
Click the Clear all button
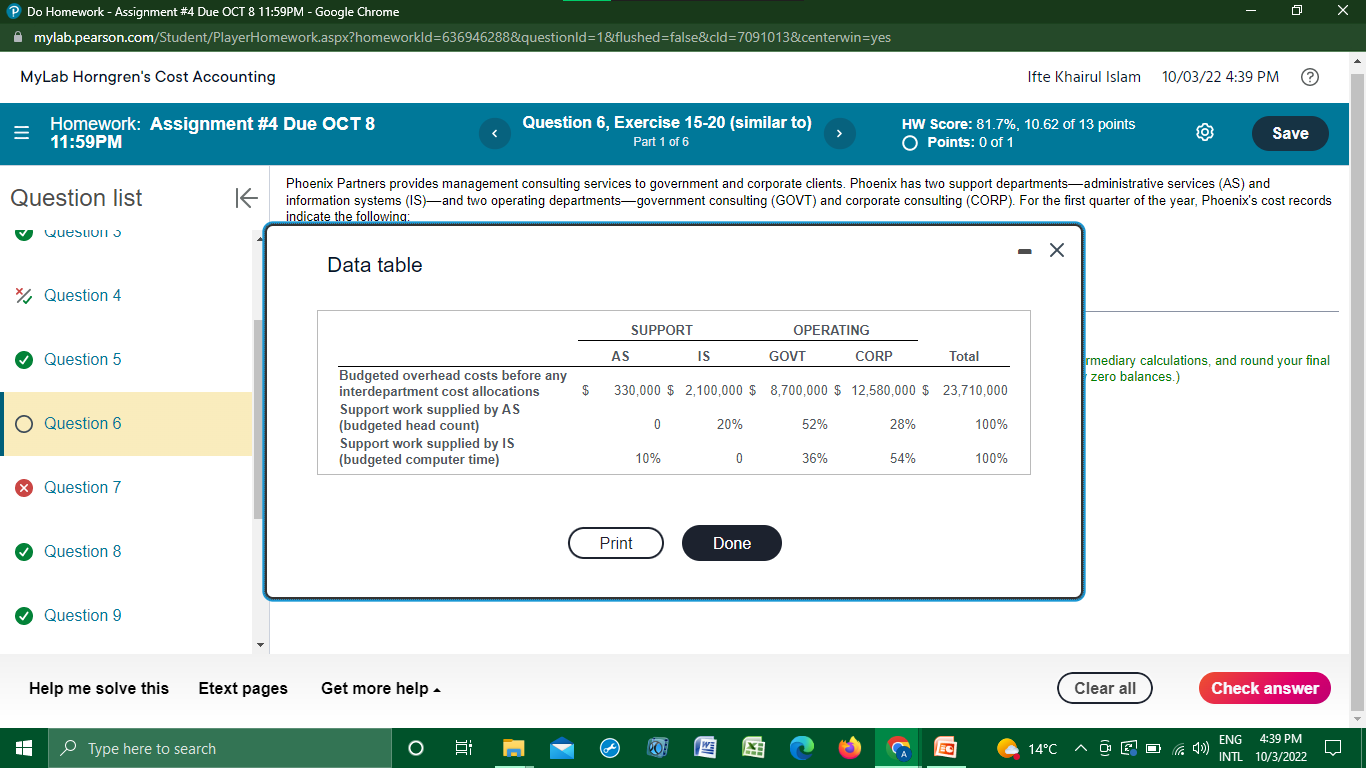[x=1104, y=688]
